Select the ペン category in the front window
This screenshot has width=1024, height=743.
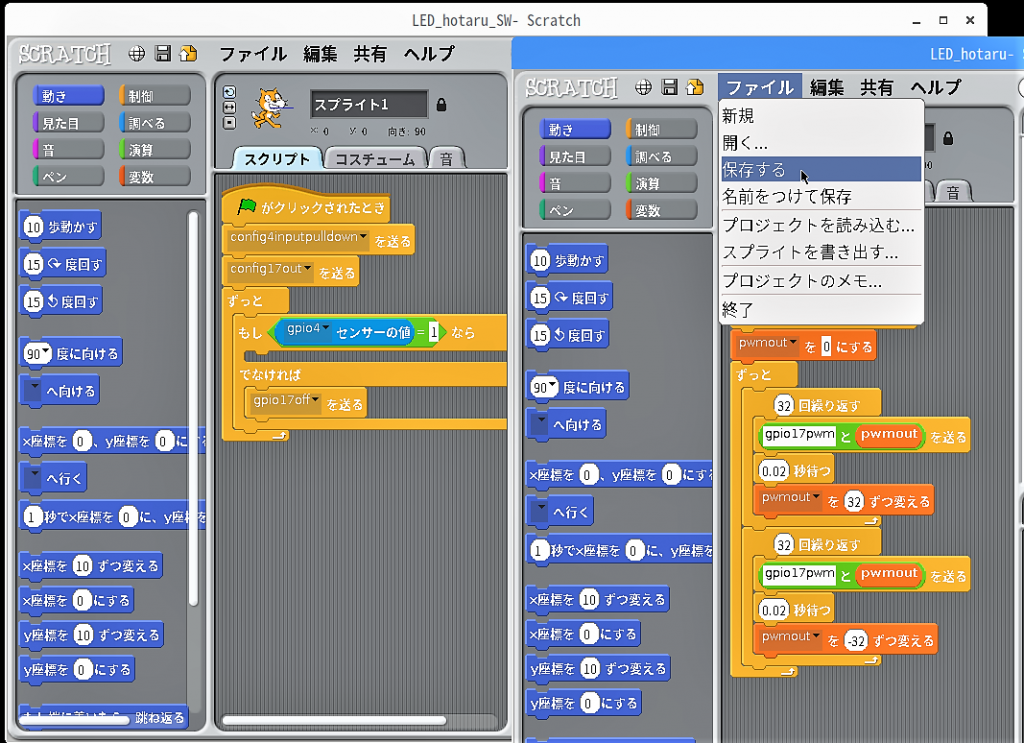(x=575, y=210)
